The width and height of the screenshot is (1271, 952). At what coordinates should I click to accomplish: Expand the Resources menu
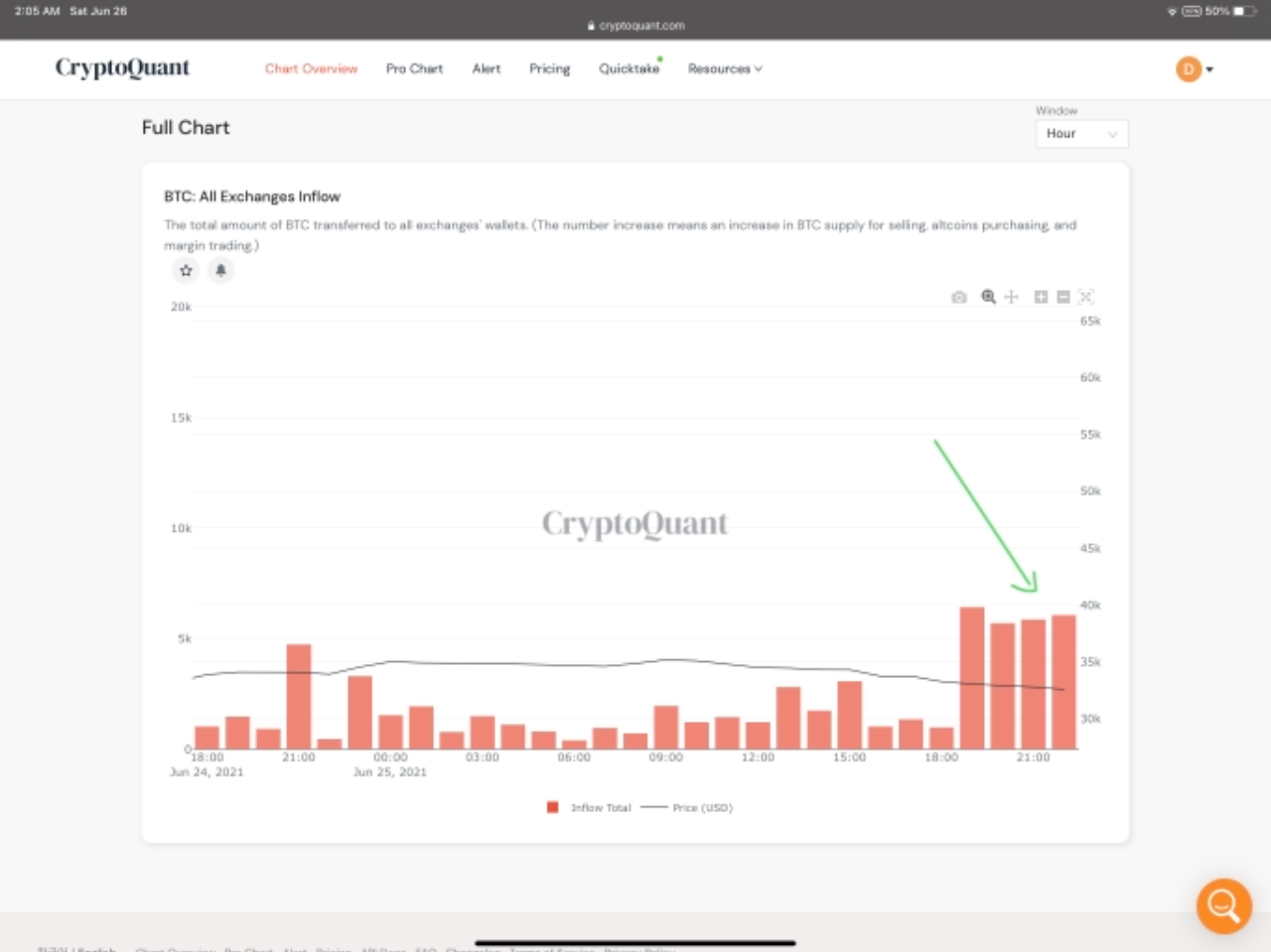(x=725, y=68)
